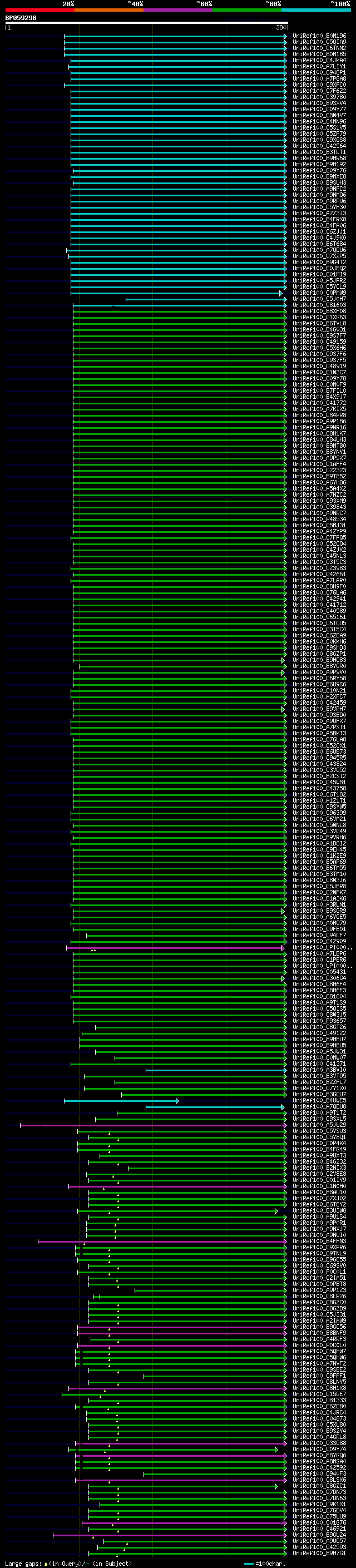Click the cyan ~100% identity legend segment
Viewport: 356px width, 1568px height.
(316, 10)
